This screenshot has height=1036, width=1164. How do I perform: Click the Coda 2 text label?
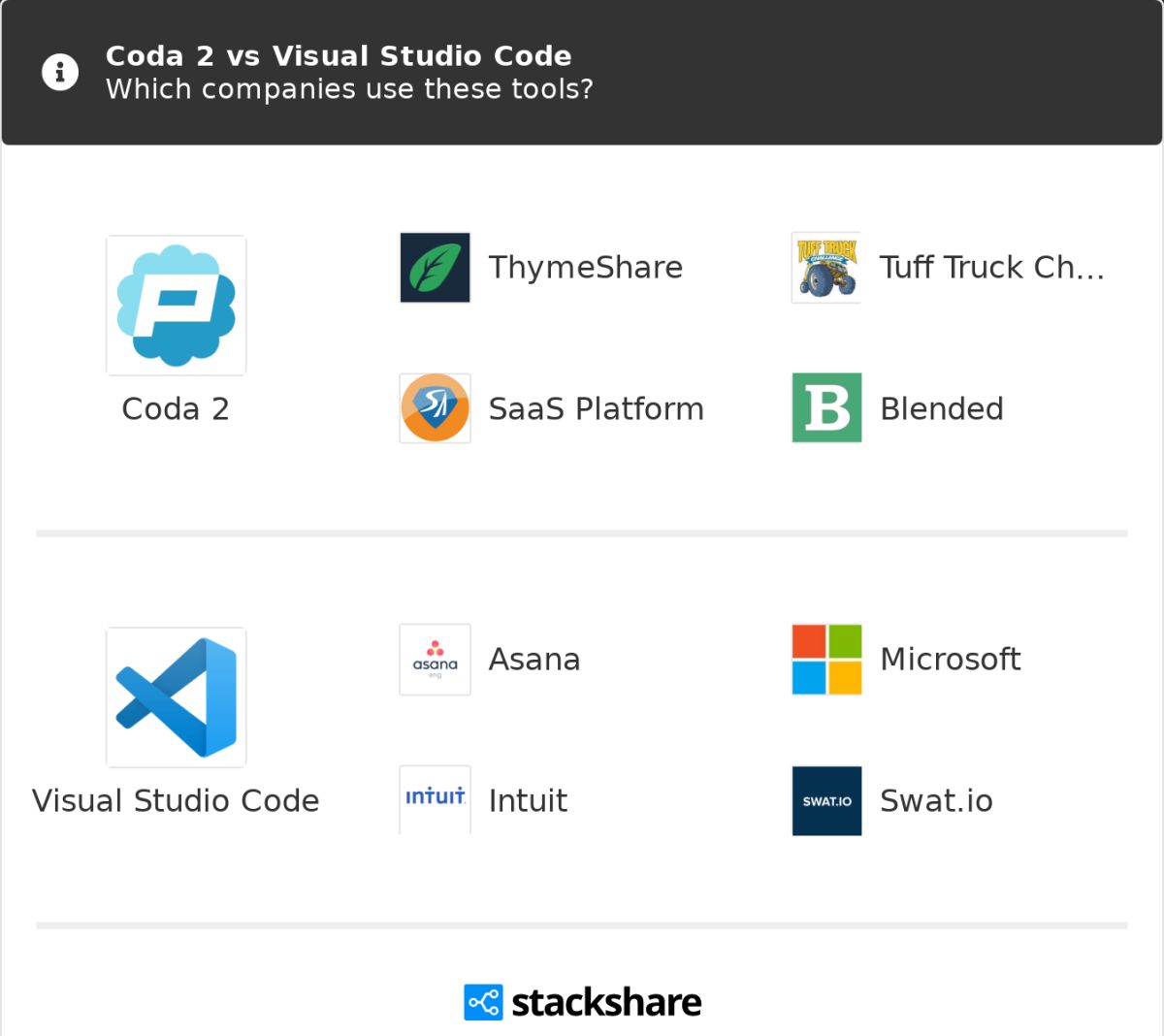point(176,408)
